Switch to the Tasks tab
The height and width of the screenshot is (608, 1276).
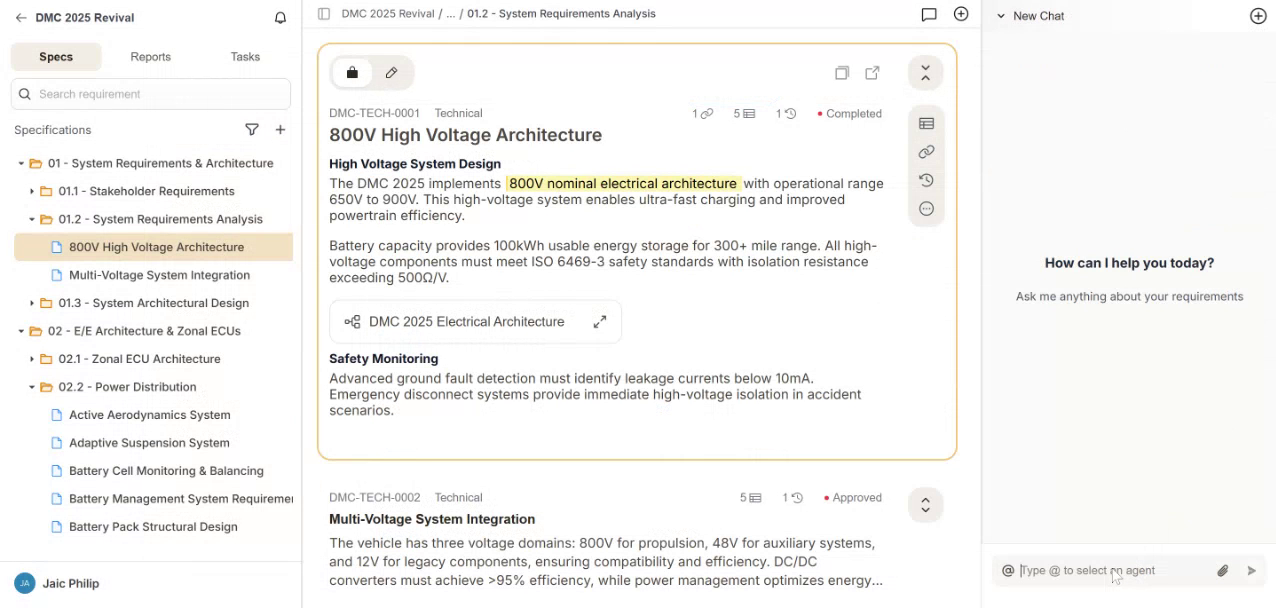(x=245, y=57)
